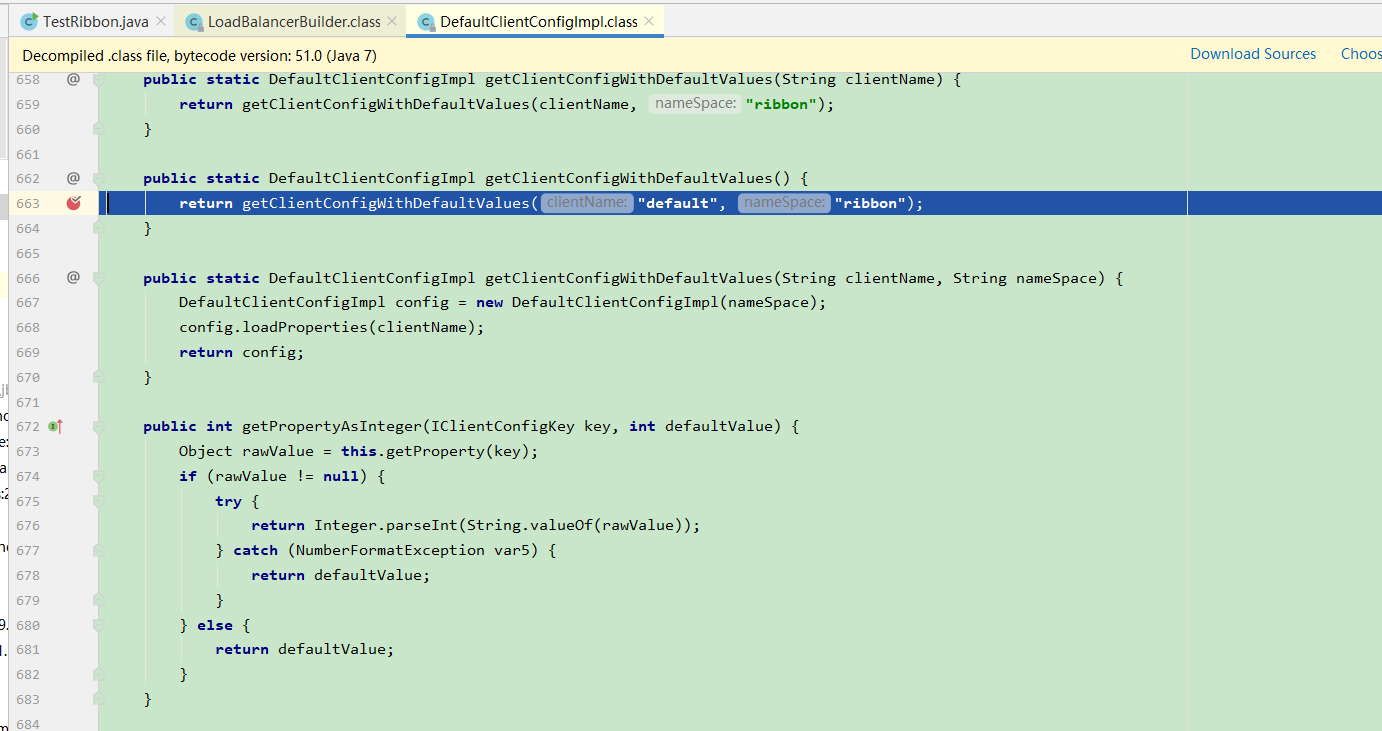Image resolution: width=1382 pixels, height=731 pixels.
Task: Click the clientName: inlay hint on line 663
Action: click(x=587, y=203)
